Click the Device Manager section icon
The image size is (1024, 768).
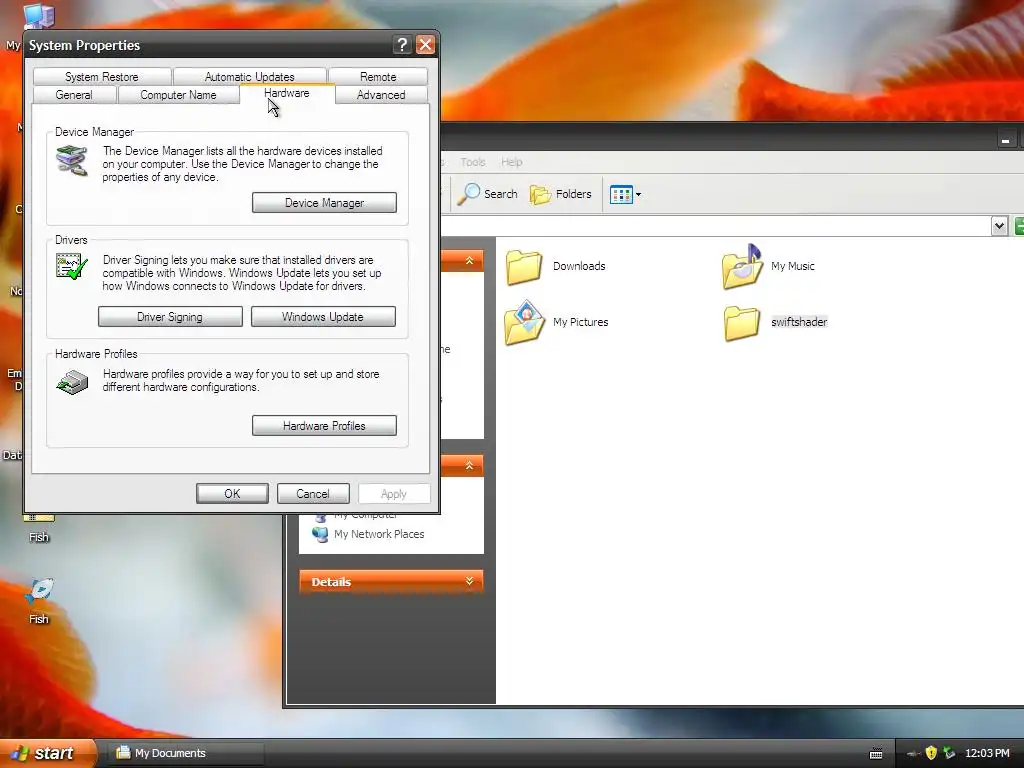(72, 161)
